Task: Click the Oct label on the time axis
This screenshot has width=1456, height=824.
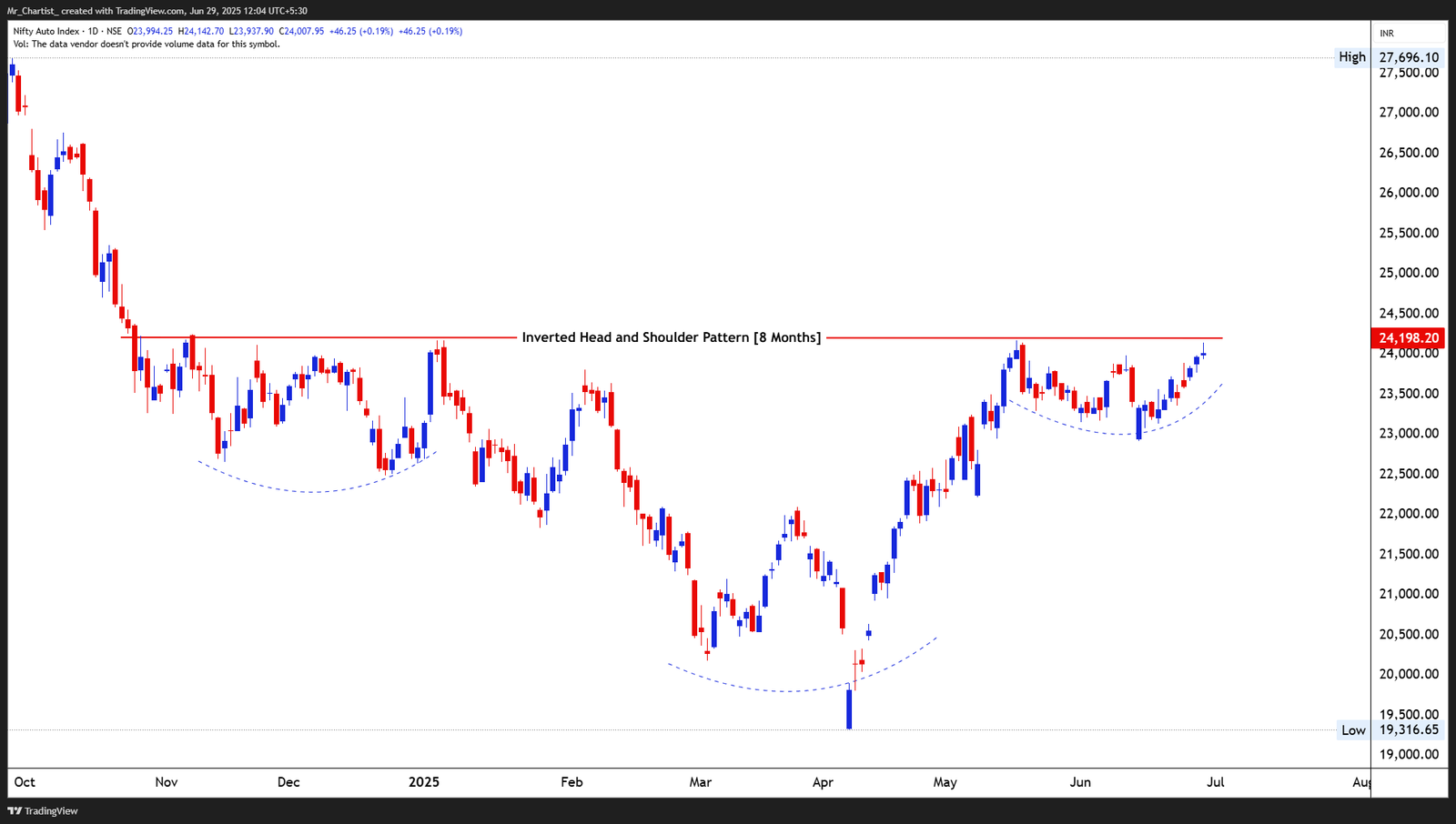Action: 25,782
